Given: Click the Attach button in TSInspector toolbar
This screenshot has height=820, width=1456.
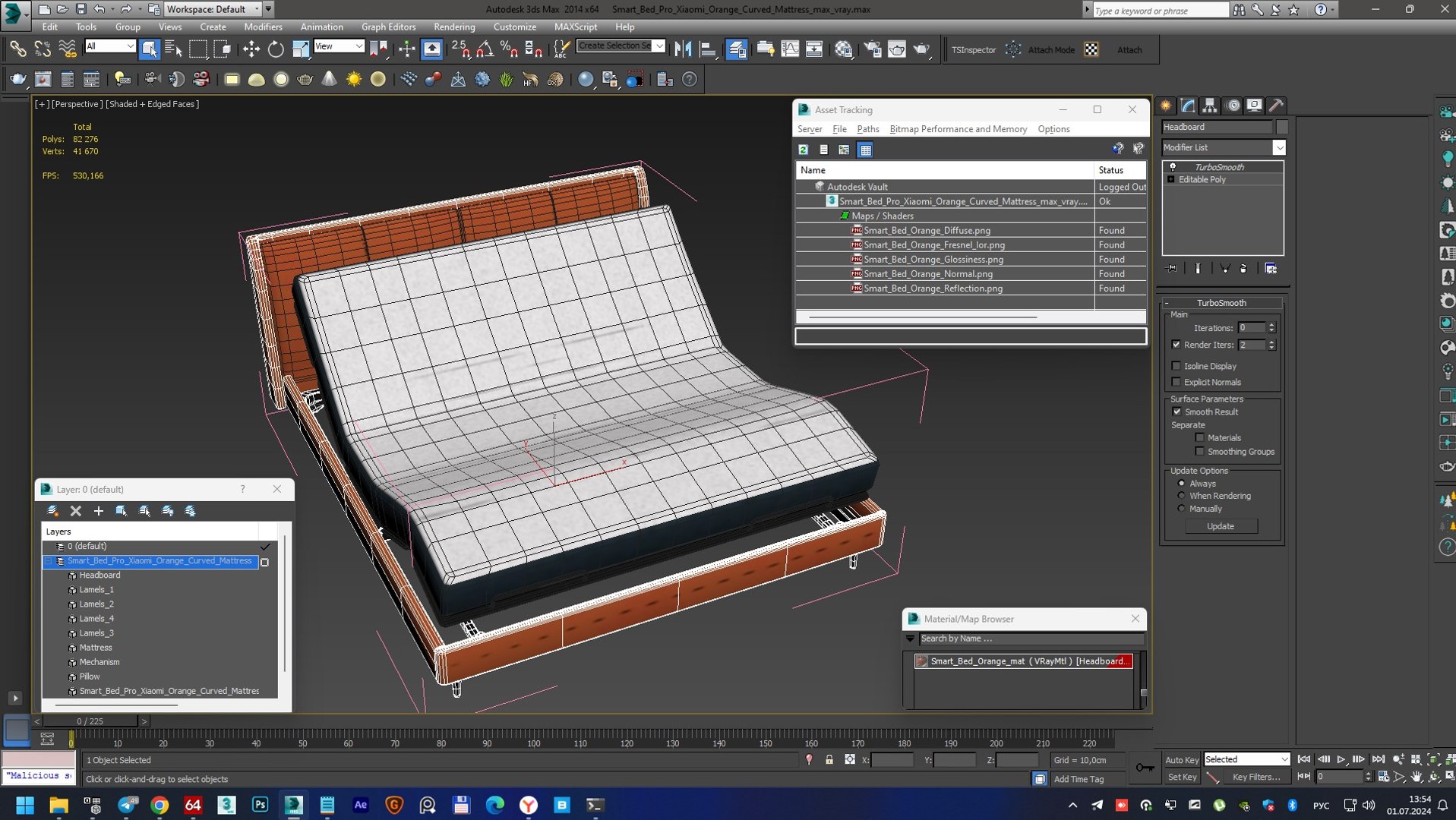Looking at the screenshot, I should click(1129, 49).
